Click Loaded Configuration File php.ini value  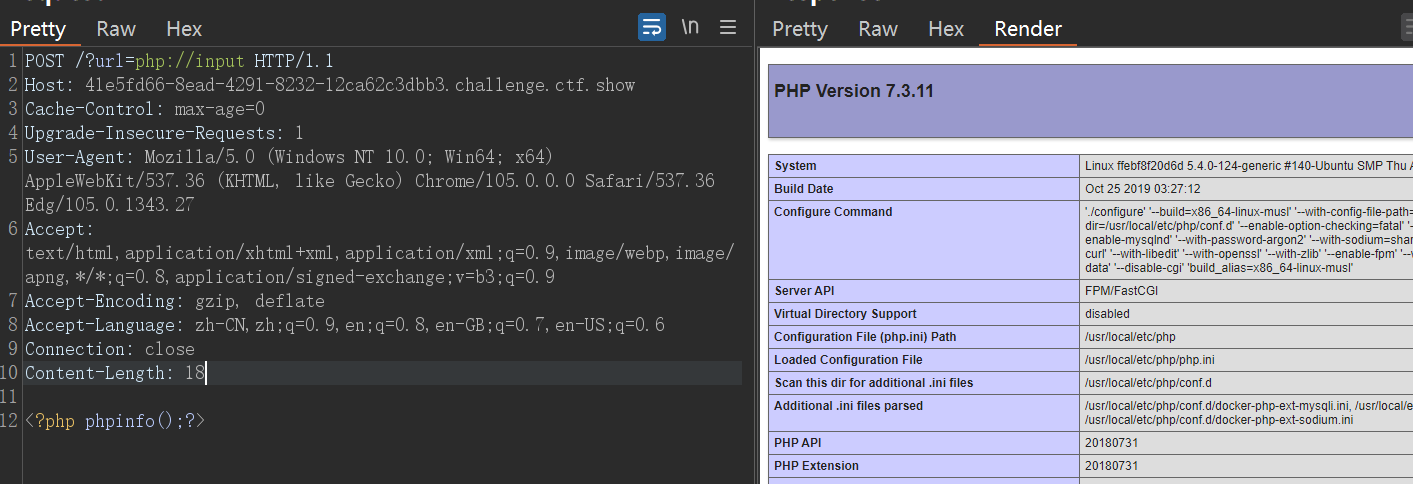click(1151, 360)
